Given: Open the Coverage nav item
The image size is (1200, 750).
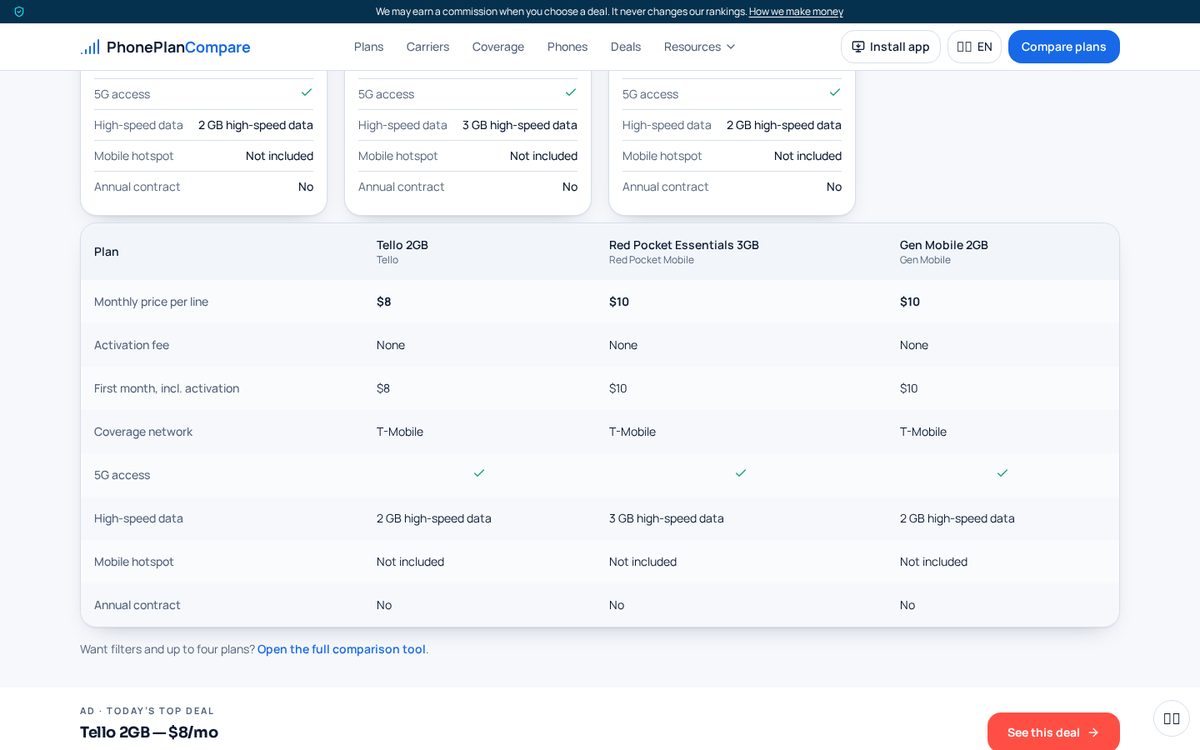Looking at the screenshot, I should coord(498,47).
